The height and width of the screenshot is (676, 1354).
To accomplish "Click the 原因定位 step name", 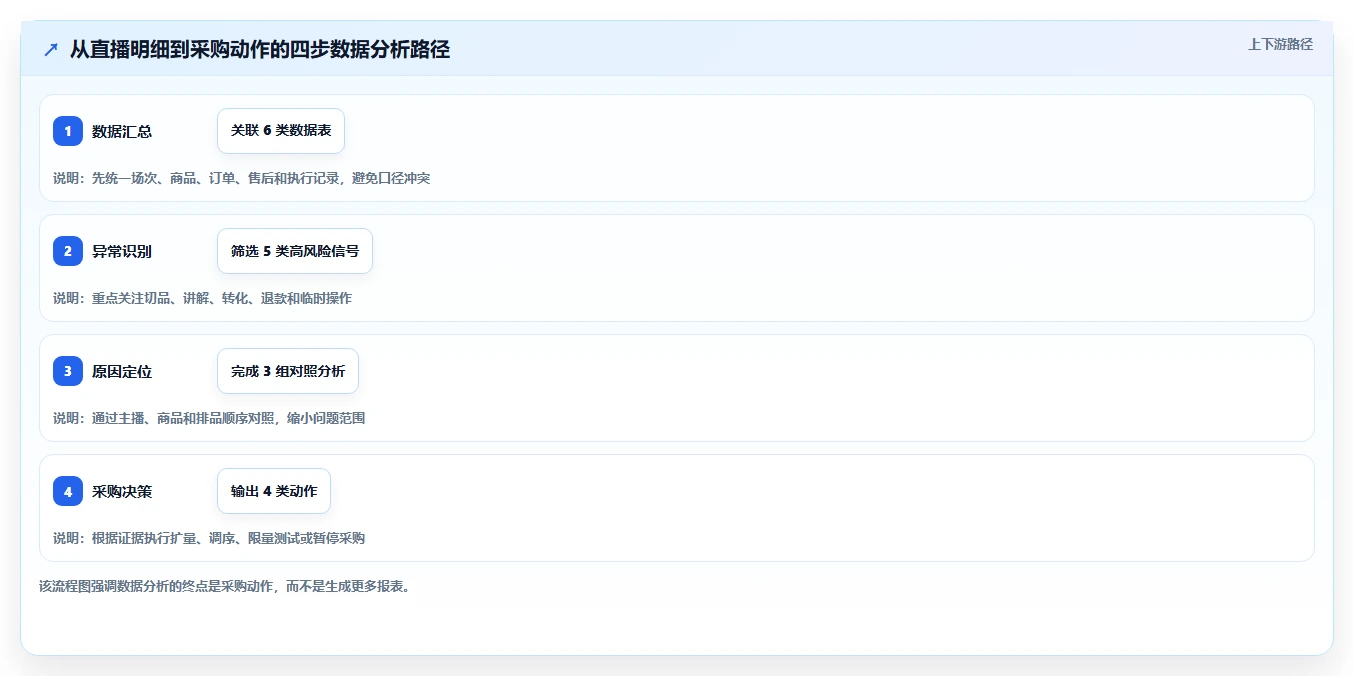I will (122, 371).
